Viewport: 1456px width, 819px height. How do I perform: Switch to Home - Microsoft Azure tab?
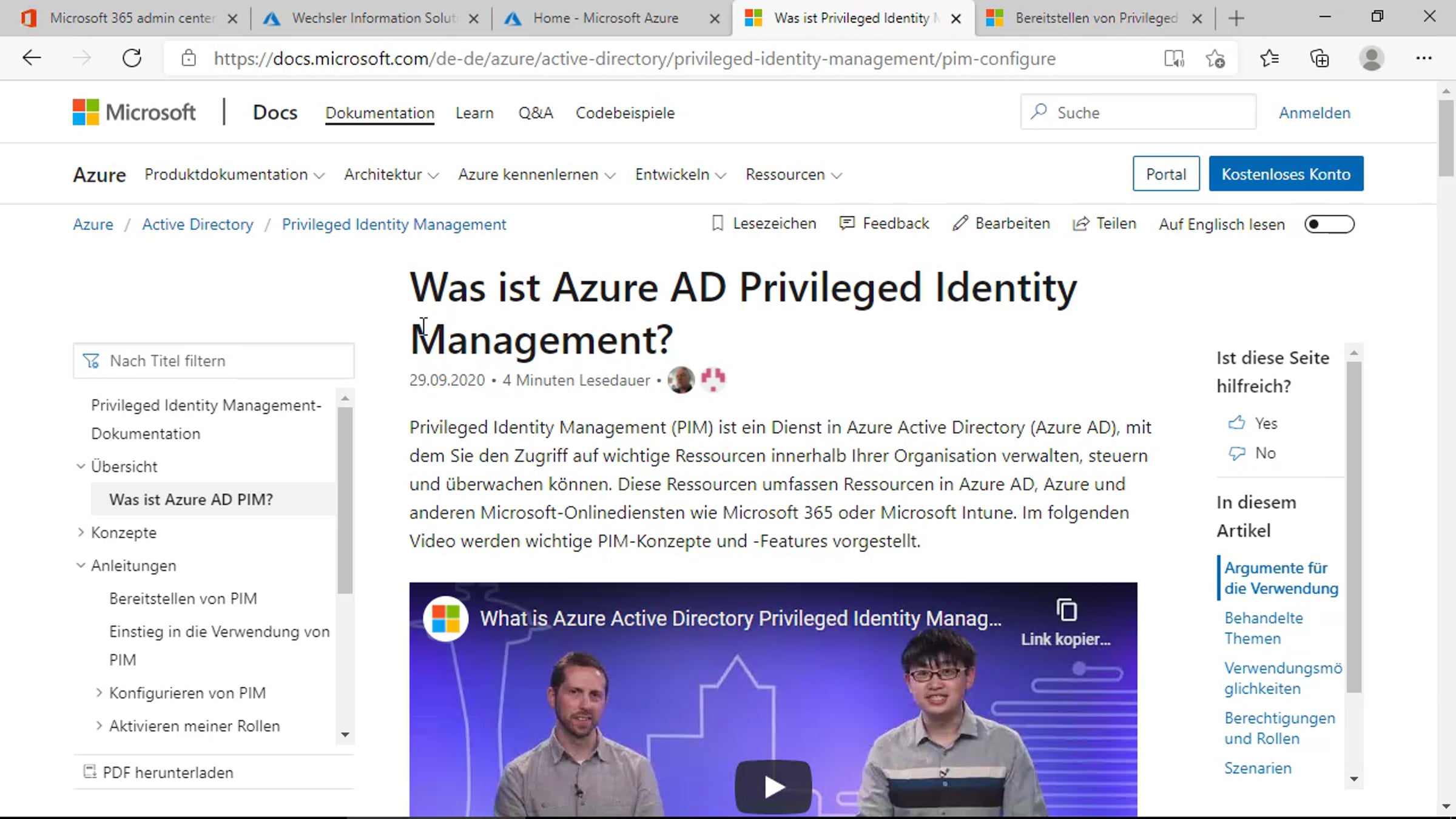[605, 18]
